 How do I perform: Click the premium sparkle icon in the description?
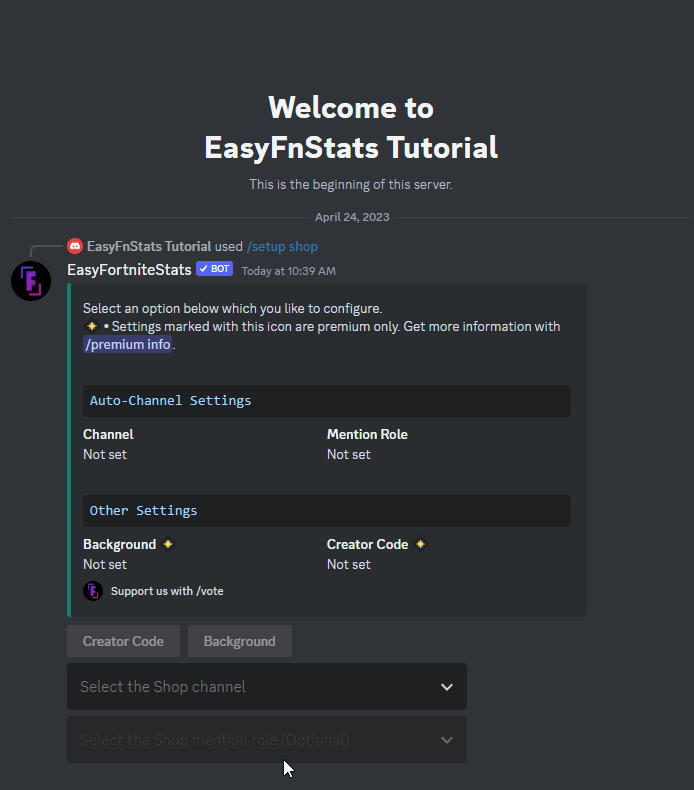pyautogui.click(x=91, y=327)
